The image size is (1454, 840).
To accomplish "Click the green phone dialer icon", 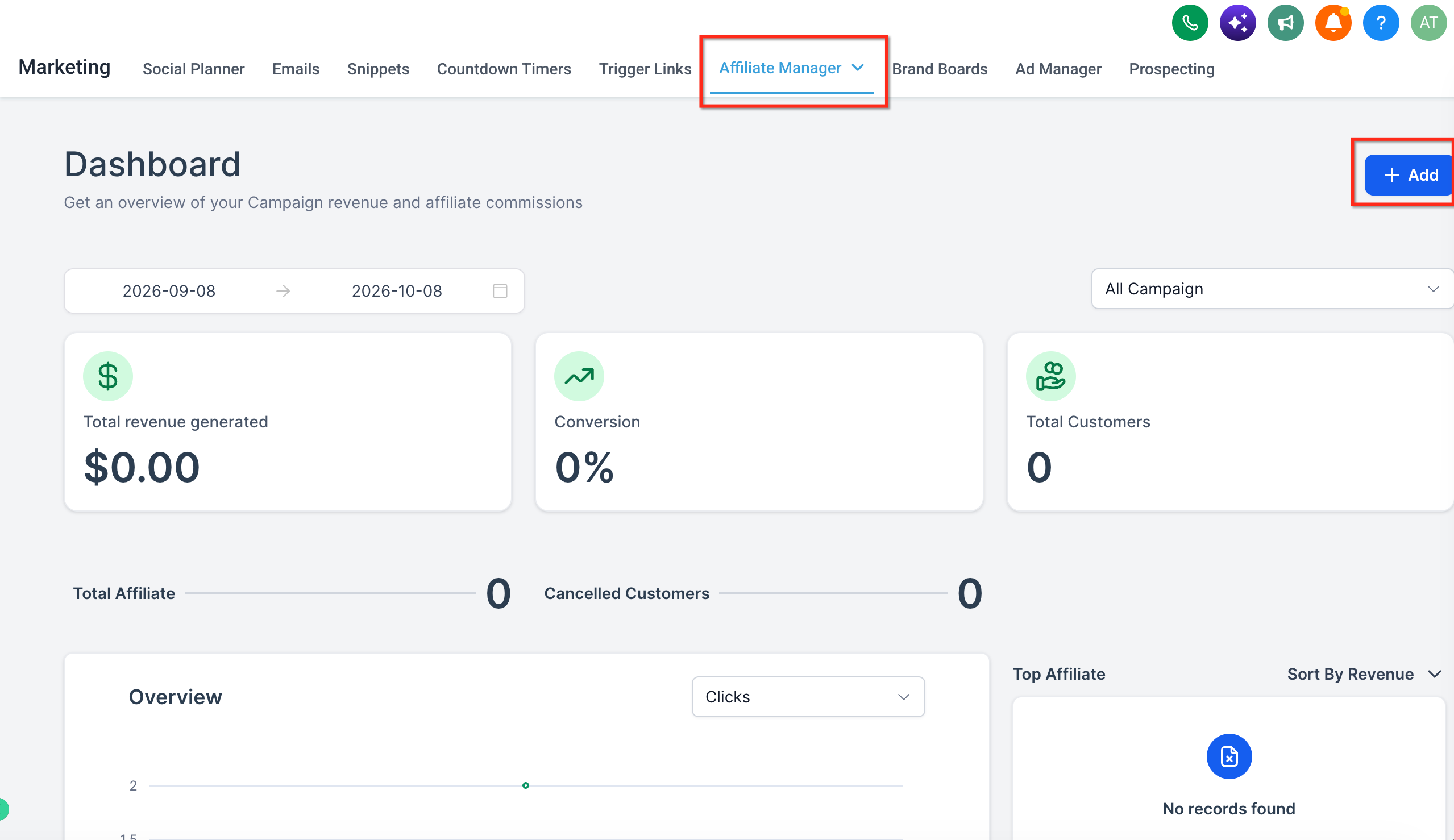I will (x=1190, y=23).
